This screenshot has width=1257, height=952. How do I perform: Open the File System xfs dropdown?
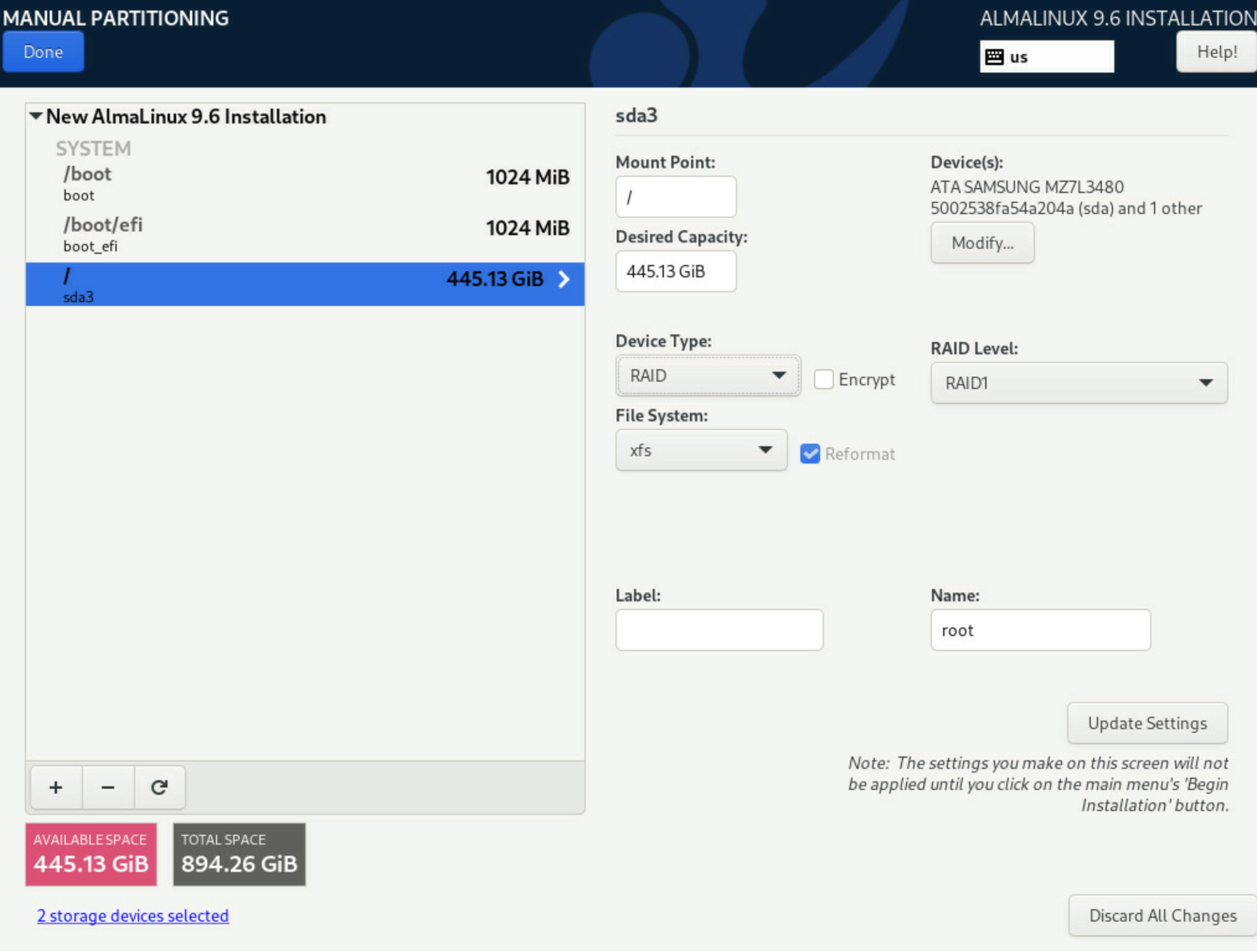pyautogui.click(x=701, y=450)
